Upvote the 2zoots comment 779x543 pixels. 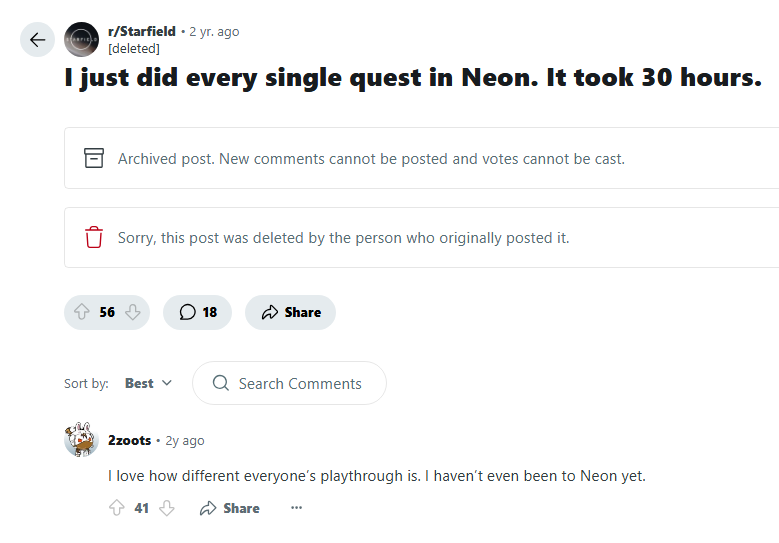pyautogui.click(x=117, y=508)
